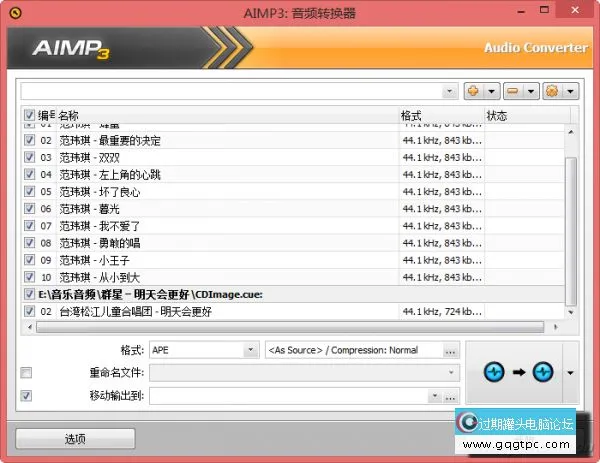600x463 pixels.
Task: Click the AIMP title bar app icon
Action: [x=15, y=13]
